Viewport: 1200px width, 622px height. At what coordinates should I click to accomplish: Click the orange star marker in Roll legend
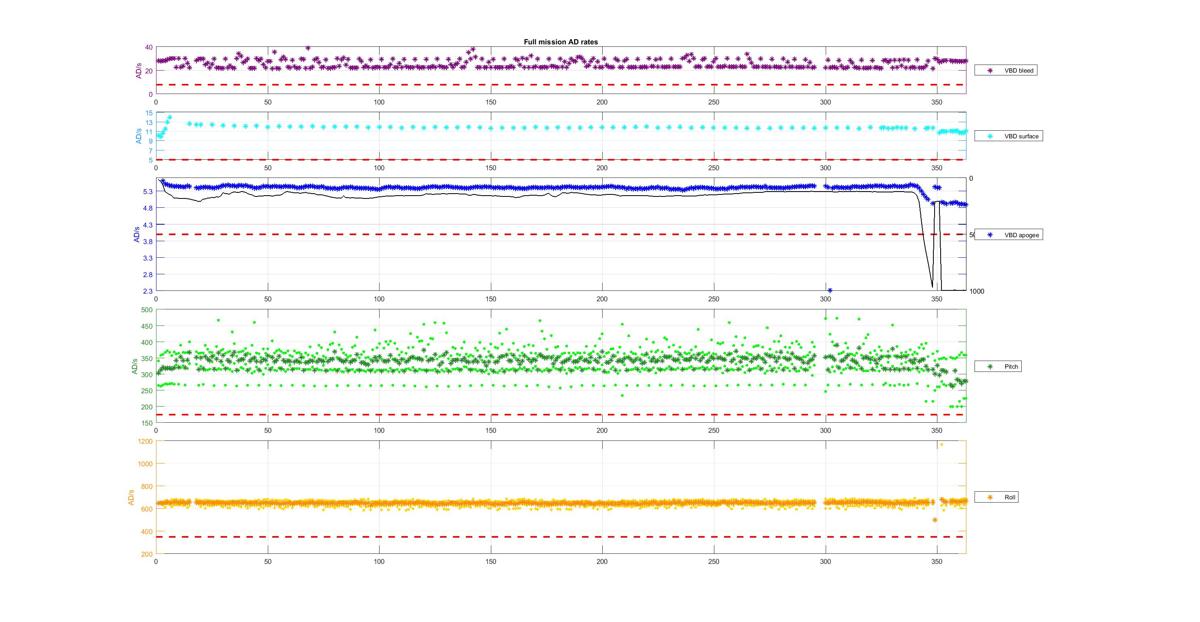[x=989, y=497]
